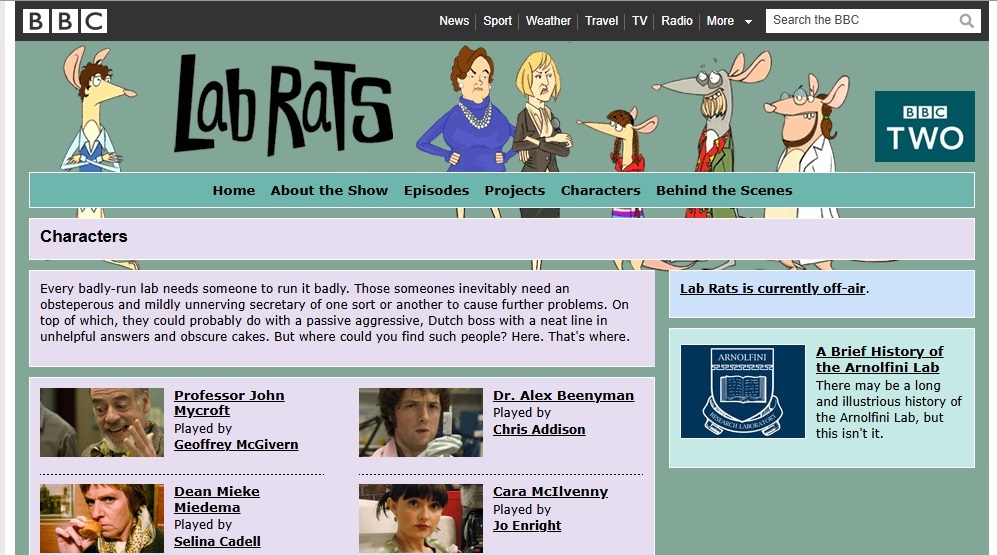Click the Jo Enright link

tap(527, 525)
